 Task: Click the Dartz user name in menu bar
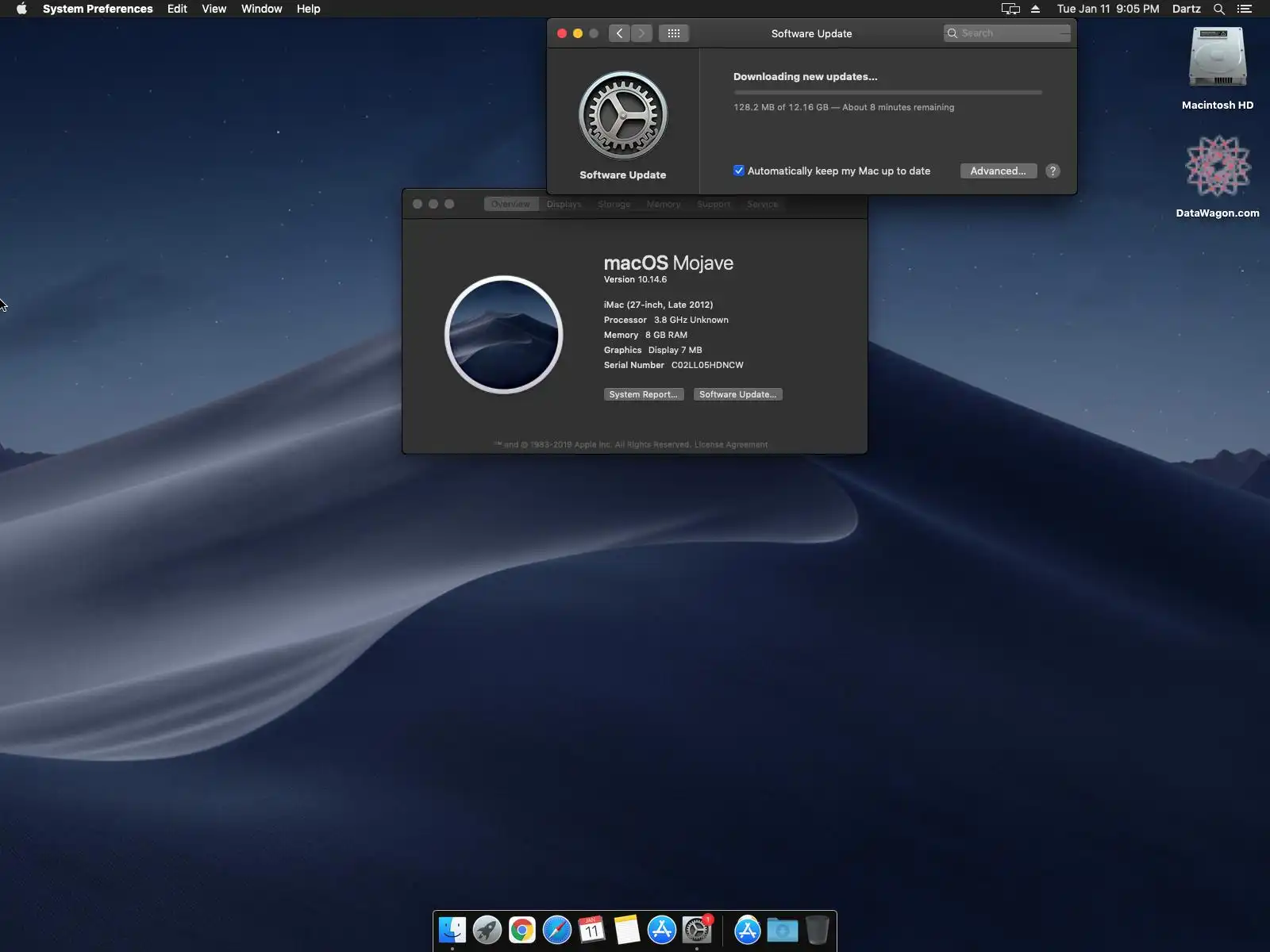(x=1187, y=9)
